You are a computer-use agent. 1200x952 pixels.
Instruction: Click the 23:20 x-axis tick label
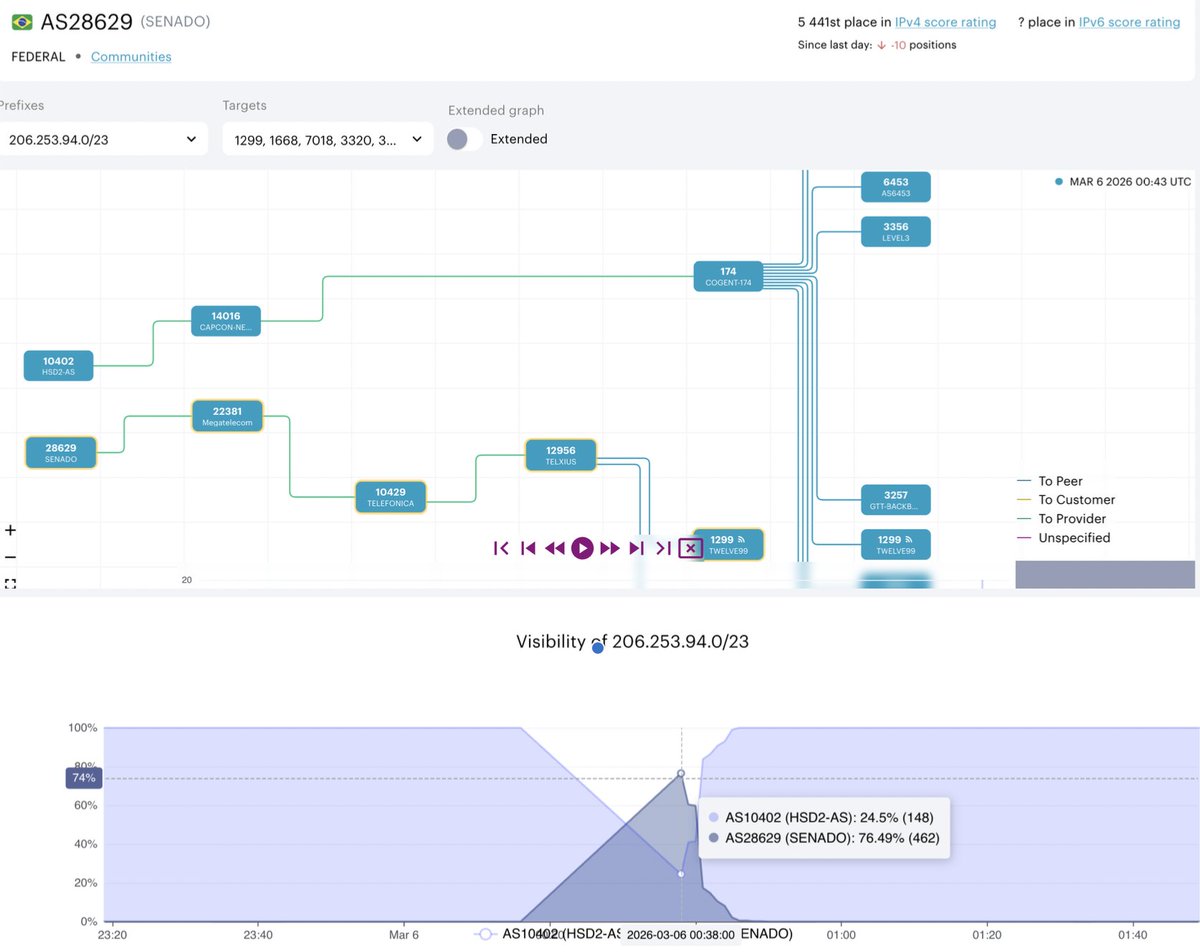tap(114, 934)
